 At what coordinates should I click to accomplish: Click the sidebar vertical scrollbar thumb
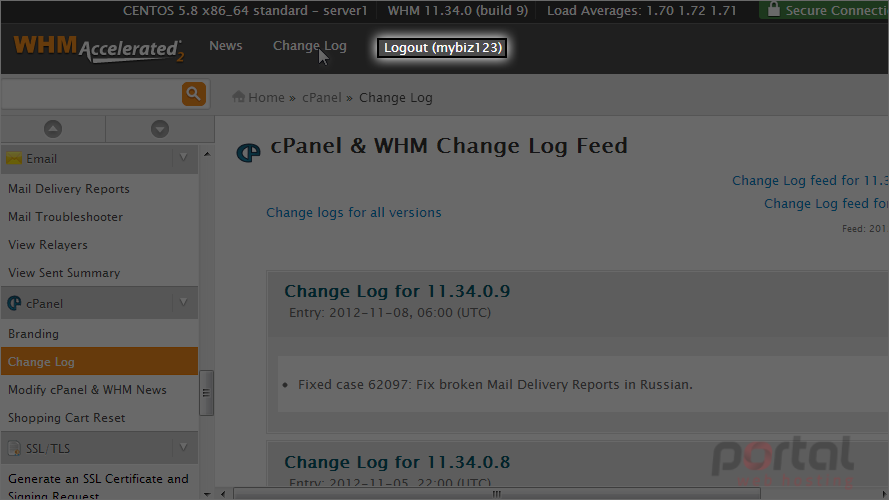pos(206,393)
